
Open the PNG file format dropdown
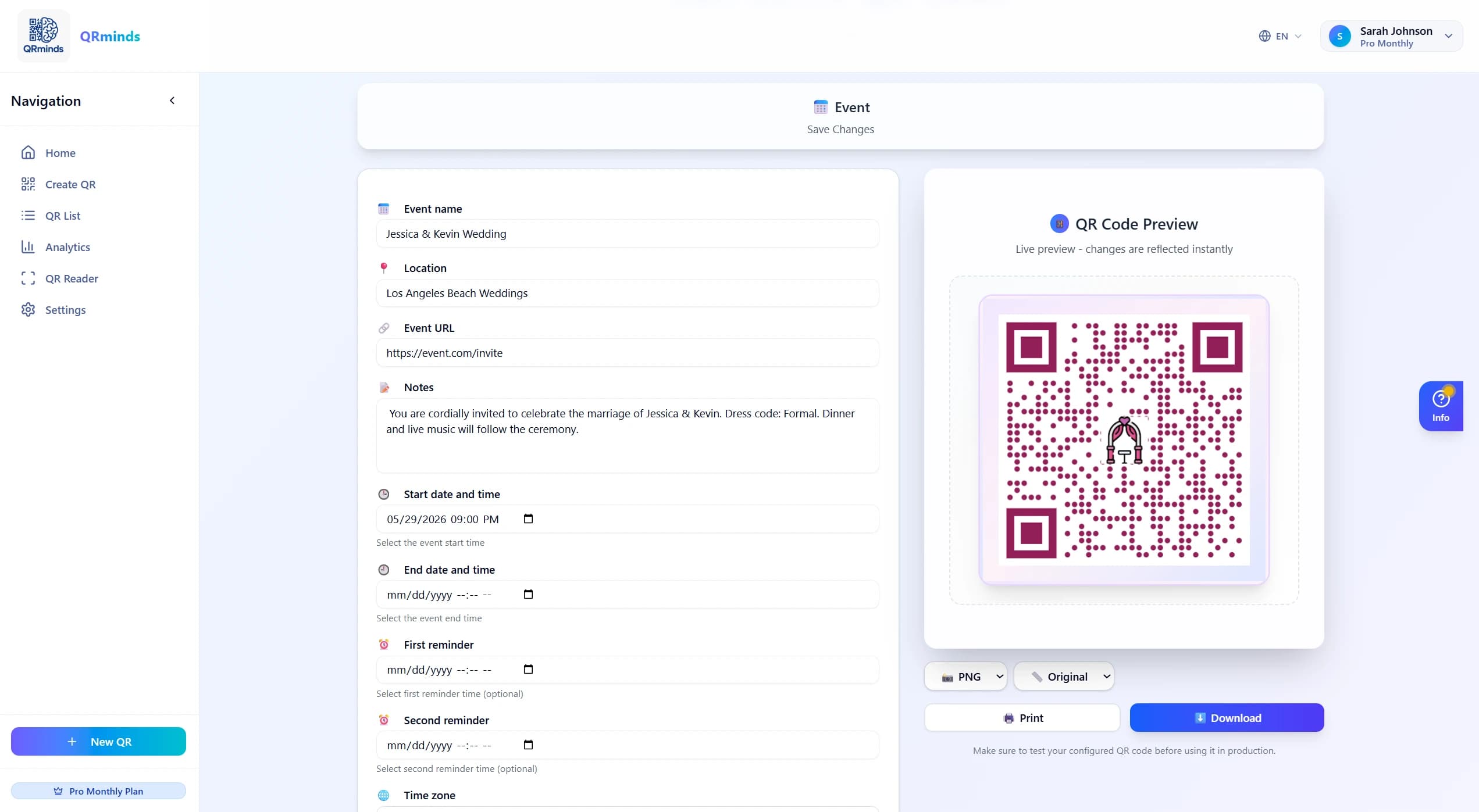pos(965,676)
